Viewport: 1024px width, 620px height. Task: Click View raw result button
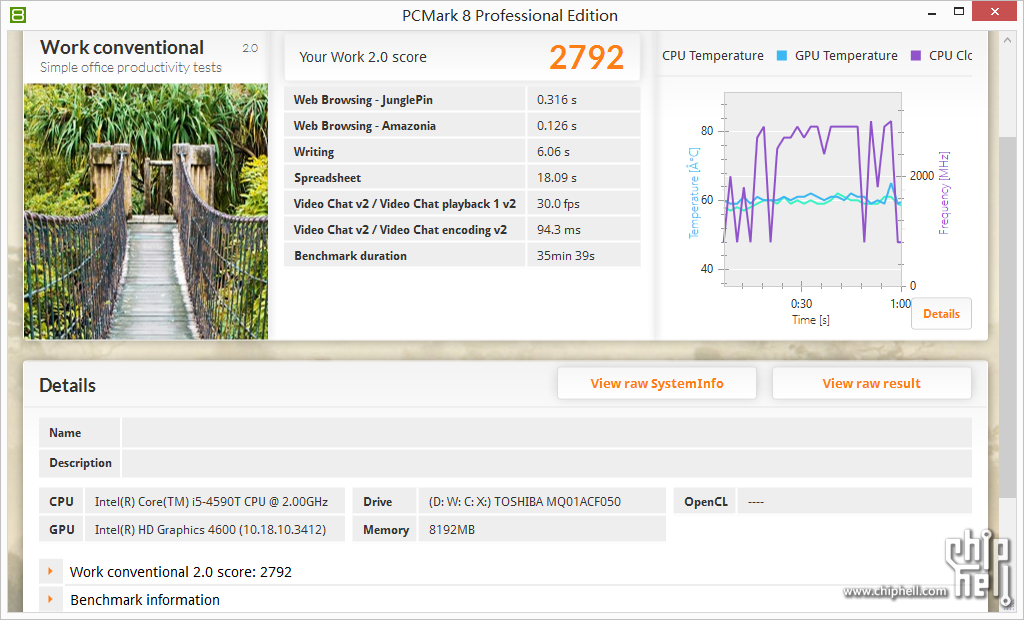click(871, 383)
